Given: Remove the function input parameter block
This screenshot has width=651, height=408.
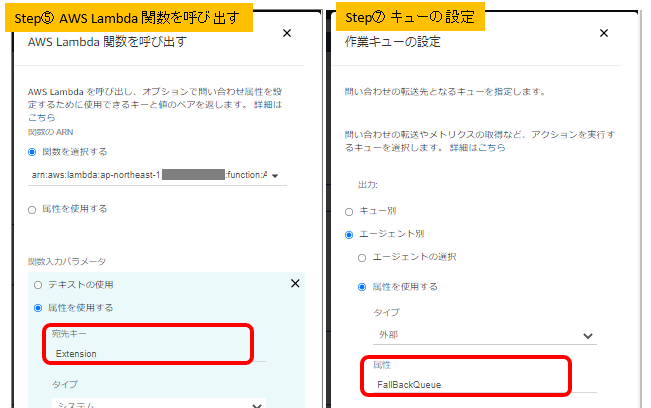Looking at the screenshot, I should click(295, 283).
